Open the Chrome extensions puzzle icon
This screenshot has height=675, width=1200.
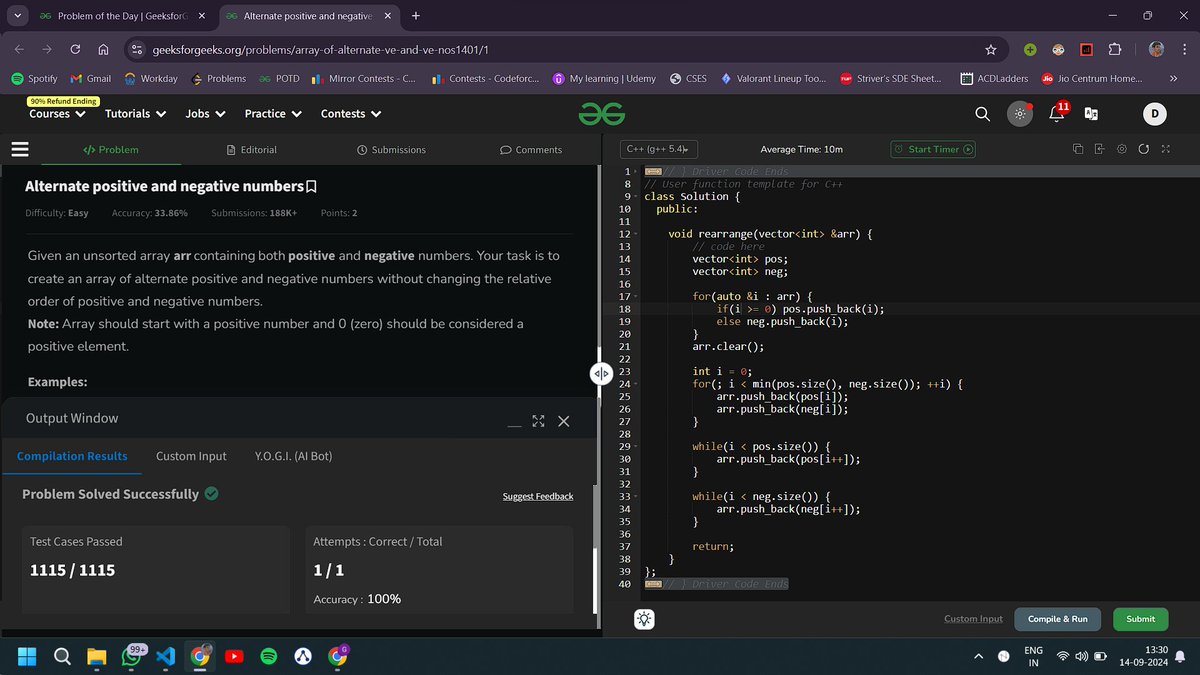coord(1116,49)
